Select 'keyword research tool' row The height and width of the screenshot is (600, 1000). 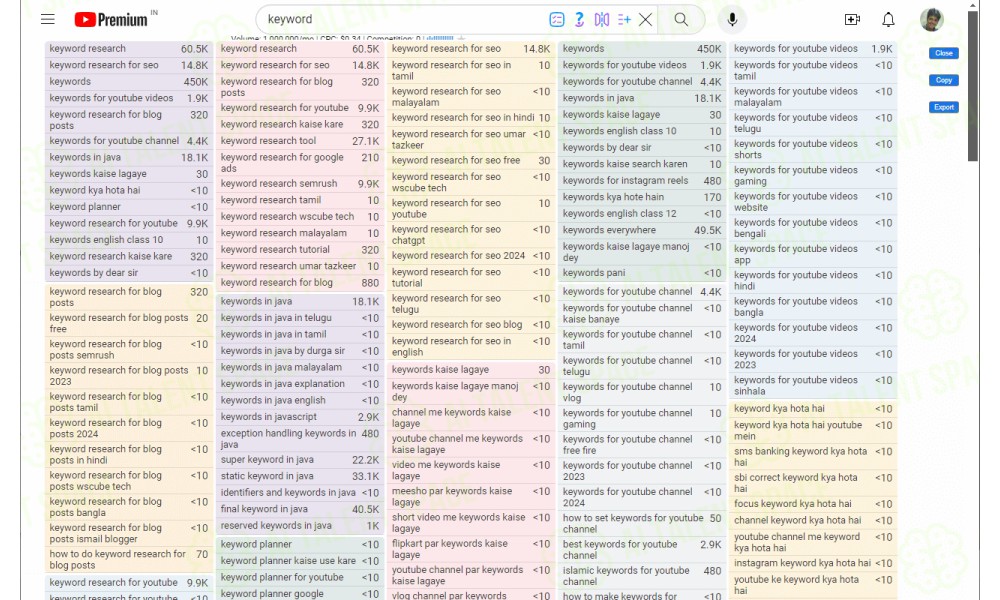(x=300, y=141)
